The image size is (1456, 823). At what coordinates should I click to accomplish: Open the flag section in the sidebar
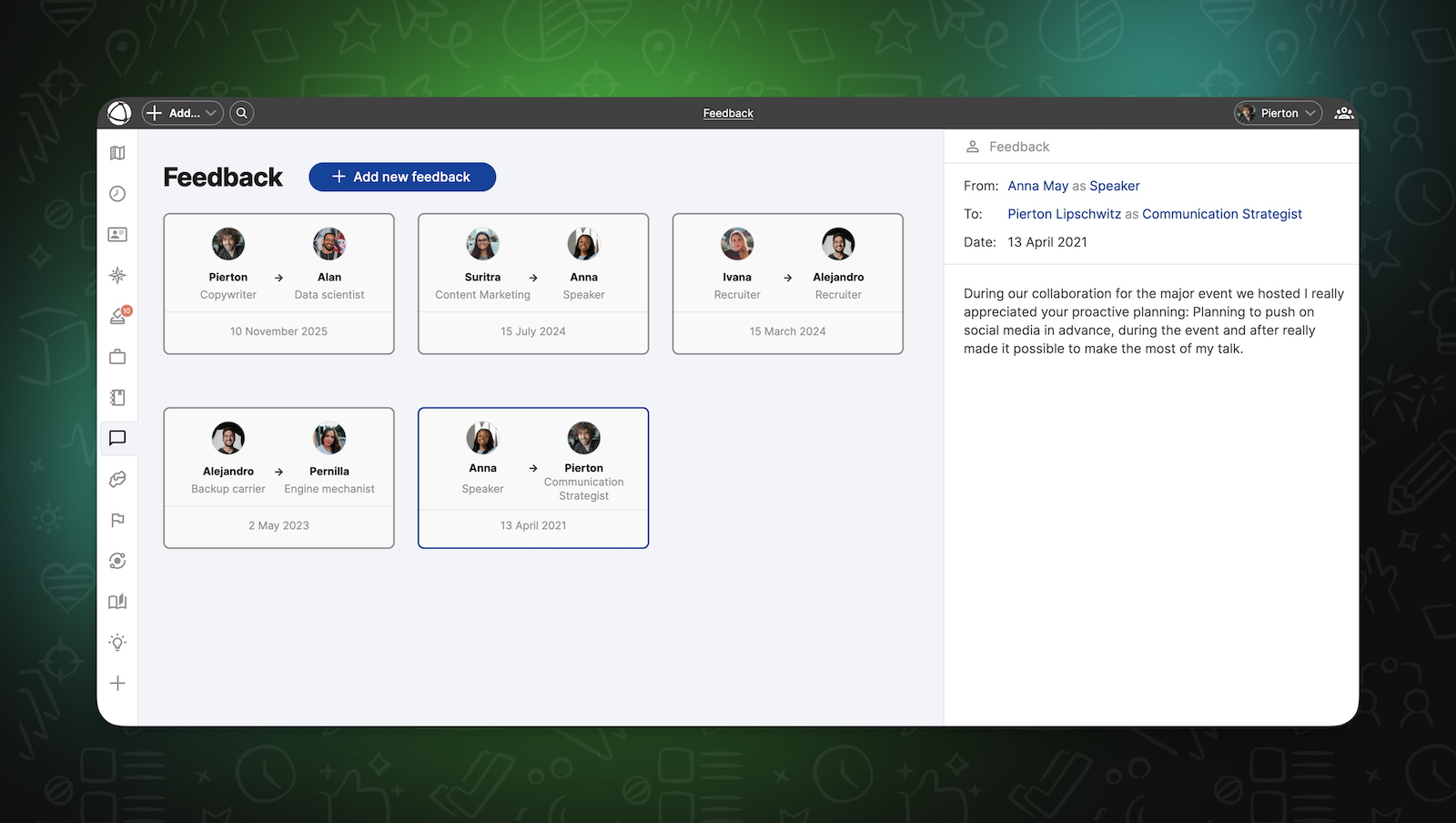coord(117,520)
